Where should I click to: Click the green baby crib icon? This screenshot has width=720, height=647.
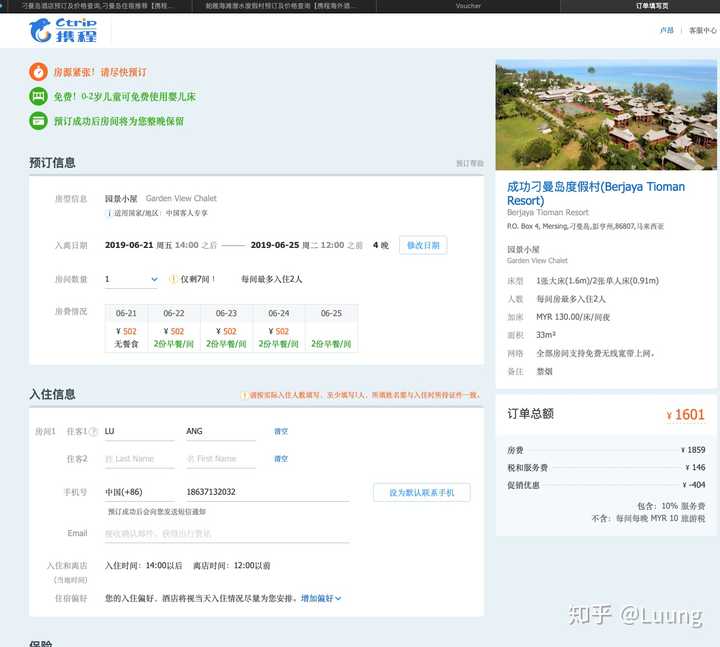(x=39, y=96)
